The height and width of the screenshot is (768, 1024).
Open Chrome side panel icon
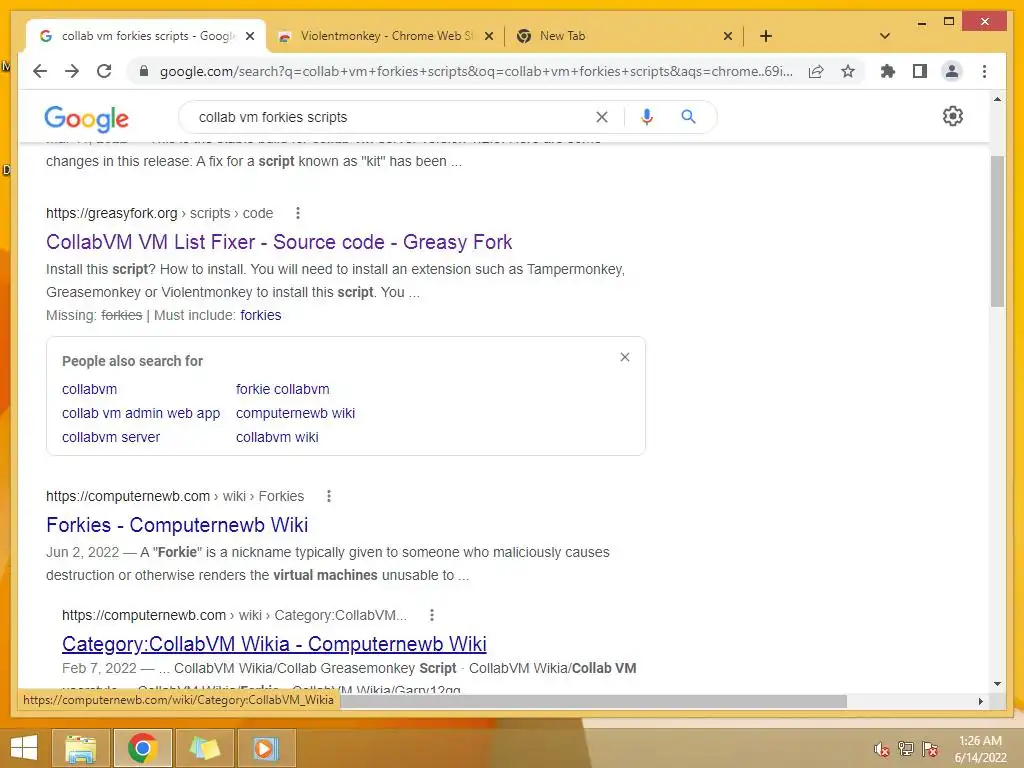pyautogui.click(x=920, y=71)
